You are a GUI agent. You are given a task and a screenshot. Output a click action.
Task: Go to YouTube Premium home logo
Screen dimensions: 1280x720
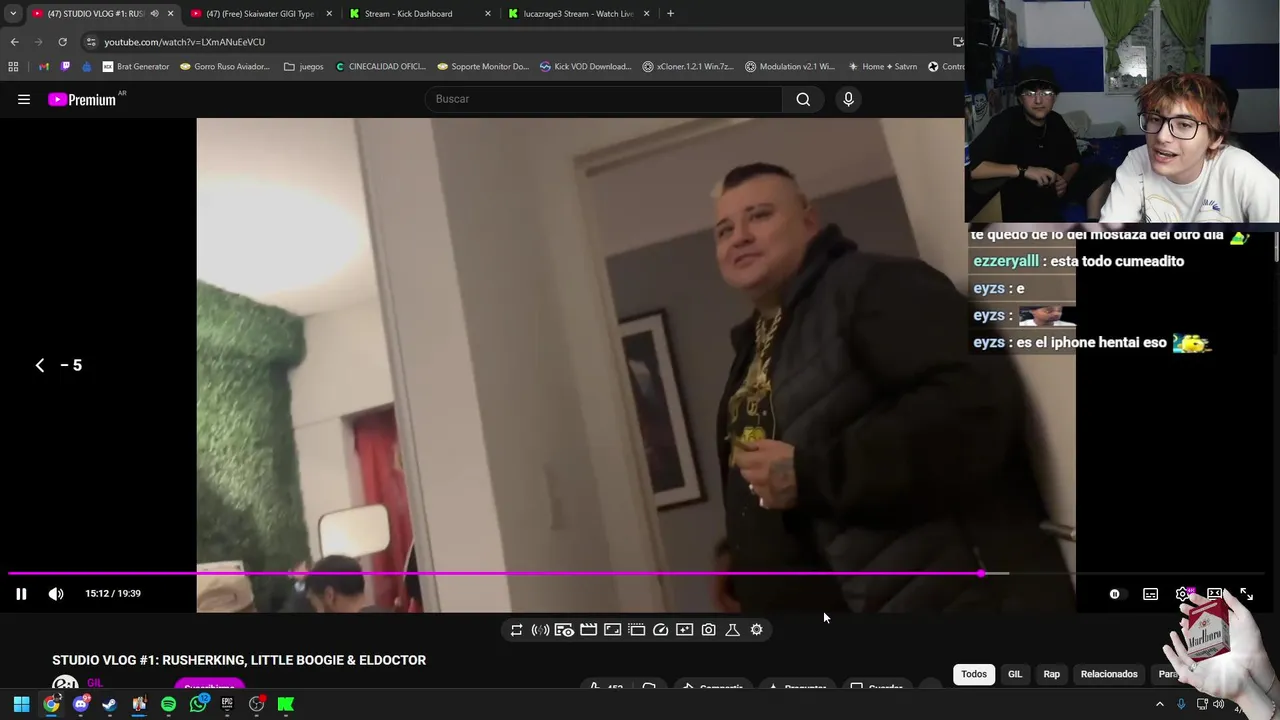[82, 99]
